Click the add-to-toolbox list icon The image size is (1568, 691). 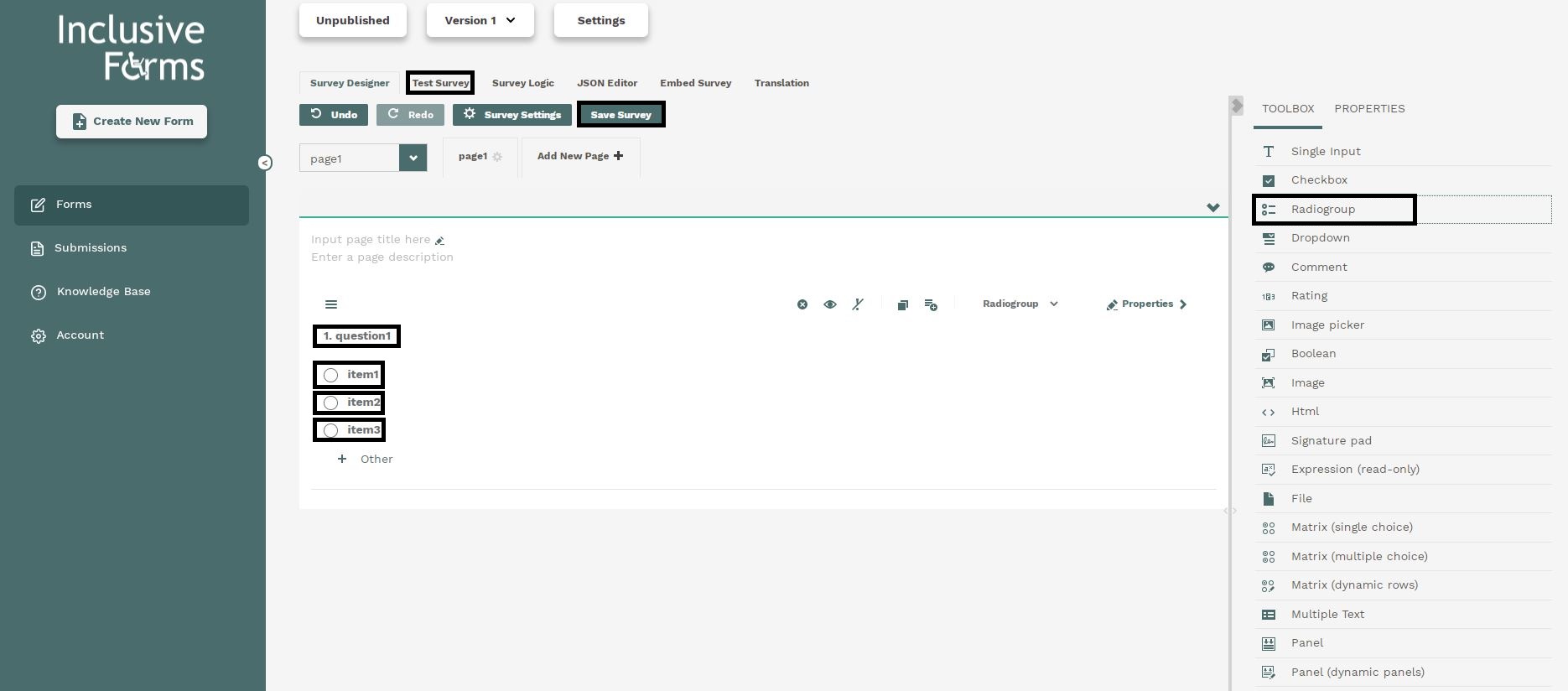coord(931,304)
